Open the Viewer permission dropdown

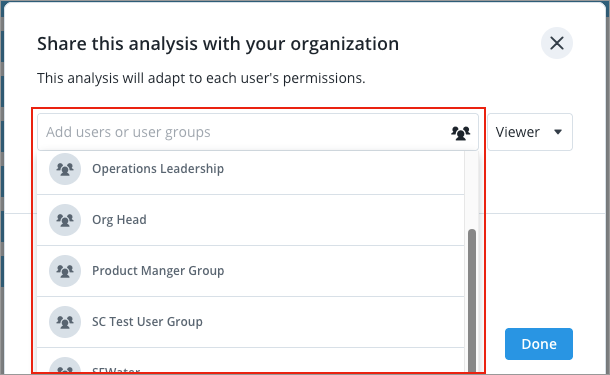[530, 132]
